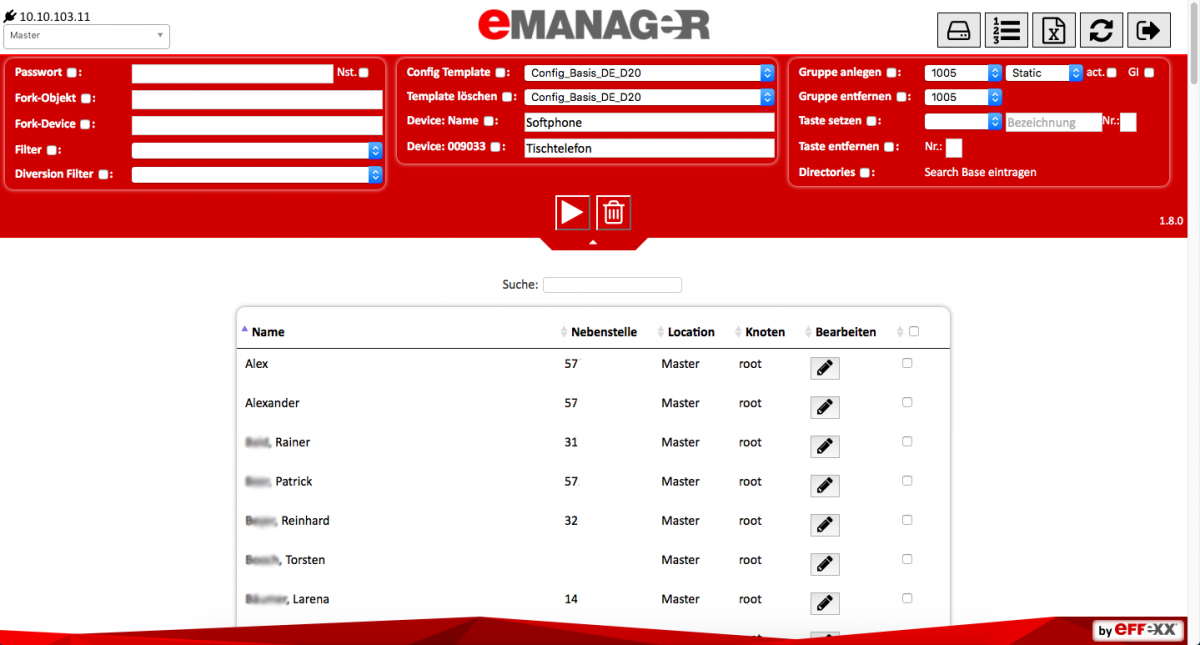Click the plug connection icon beside IP address

pos(10,18)
